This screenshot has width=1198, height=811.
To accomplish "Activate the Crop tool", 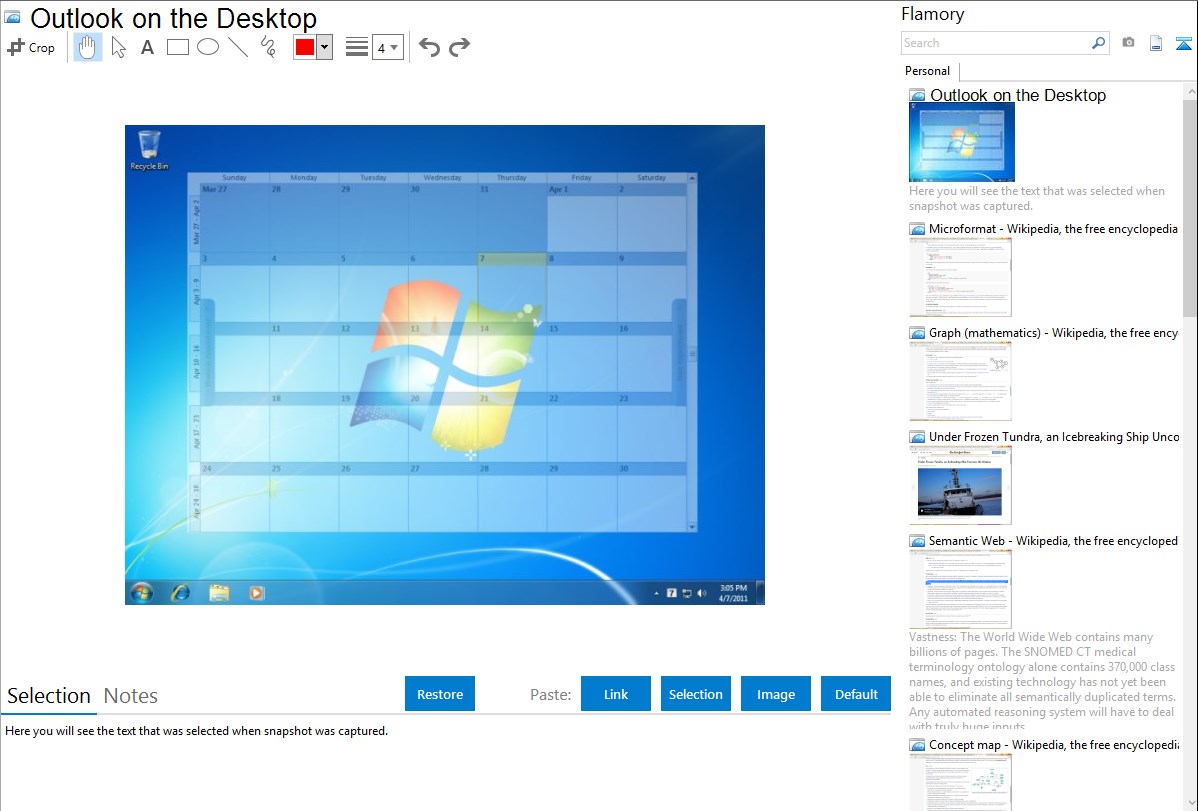I will point(31,47).
